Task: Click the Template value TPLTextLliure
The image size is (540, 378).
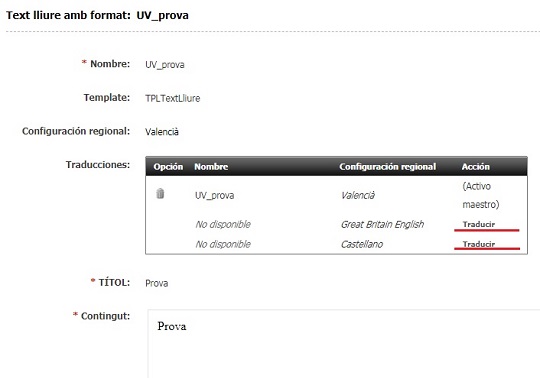Action: pyautogui.click(x=173, y=98)
